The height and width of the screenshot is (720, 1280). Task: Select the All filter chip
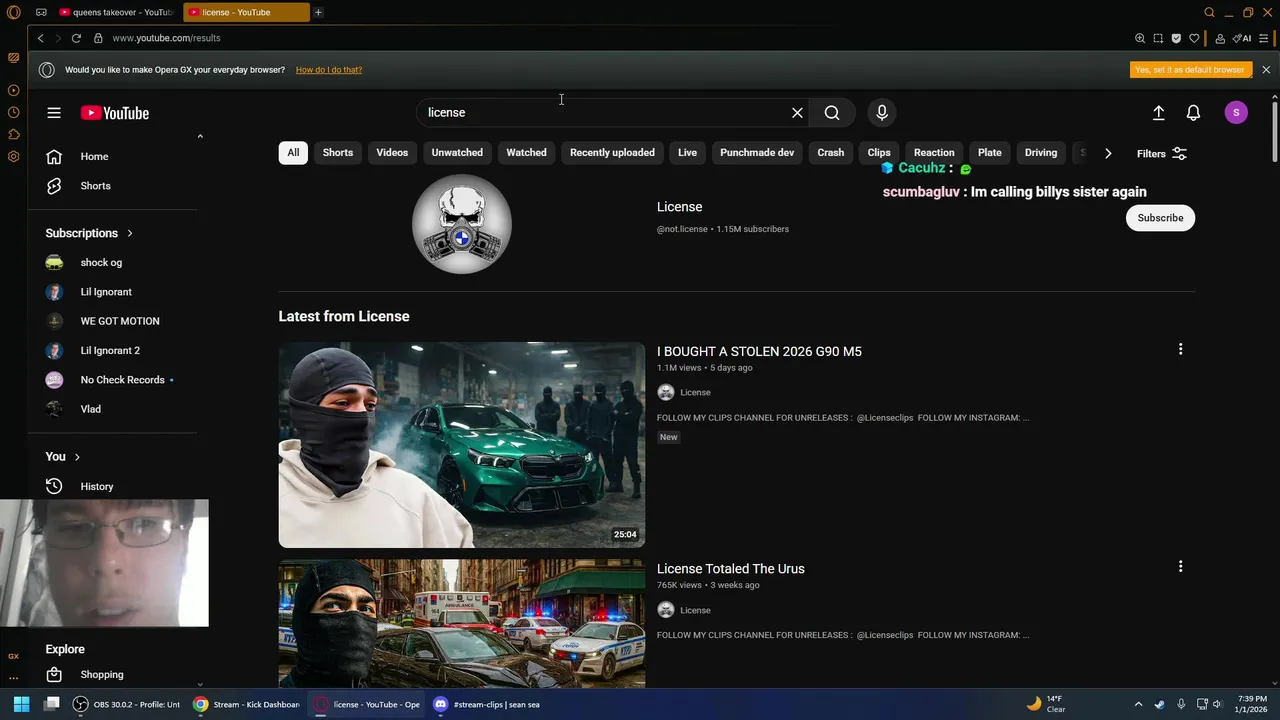click(293, 153)
